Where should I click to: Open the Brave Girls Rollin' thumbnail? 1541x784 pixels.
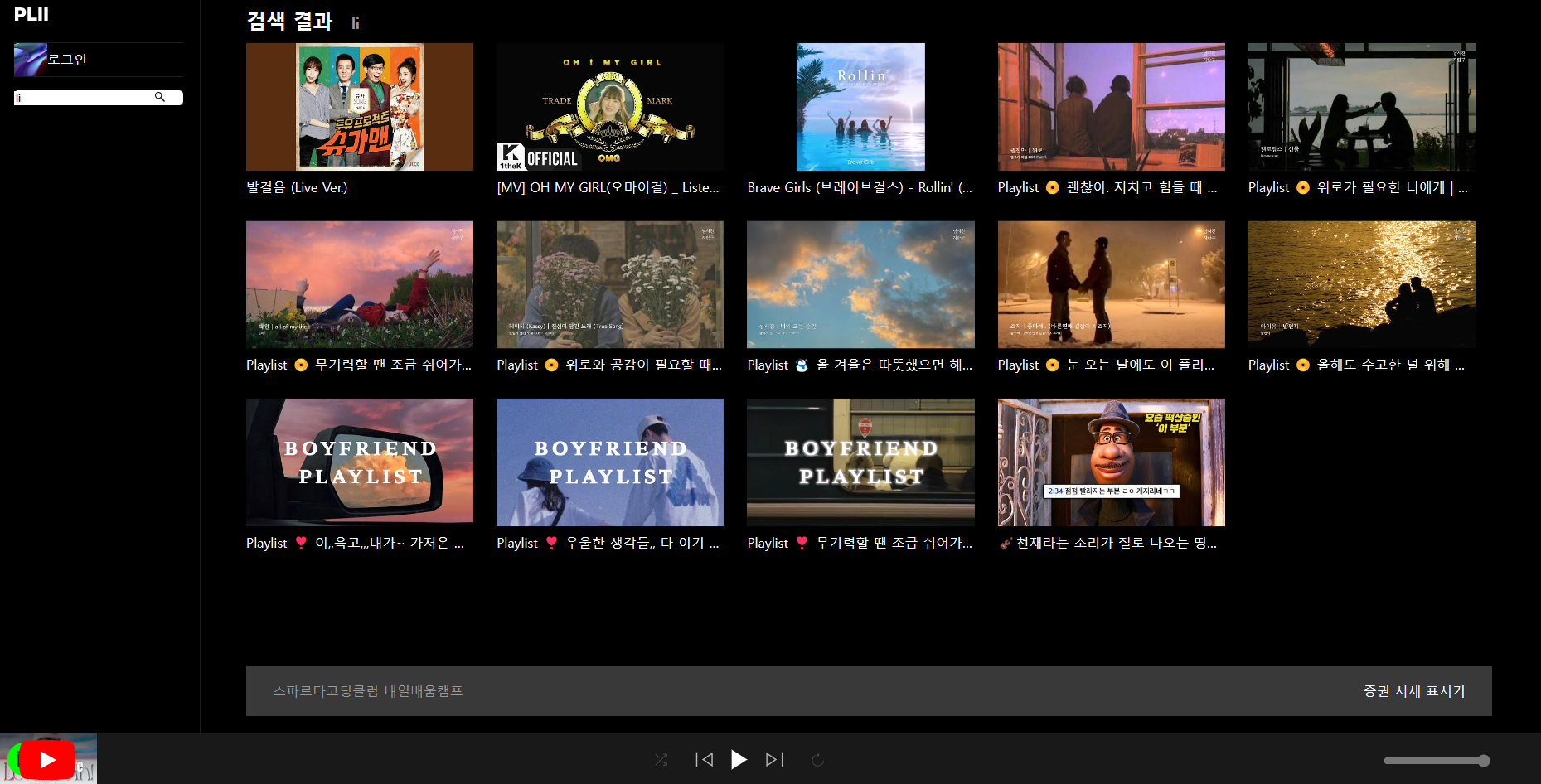tap(860, 107)
